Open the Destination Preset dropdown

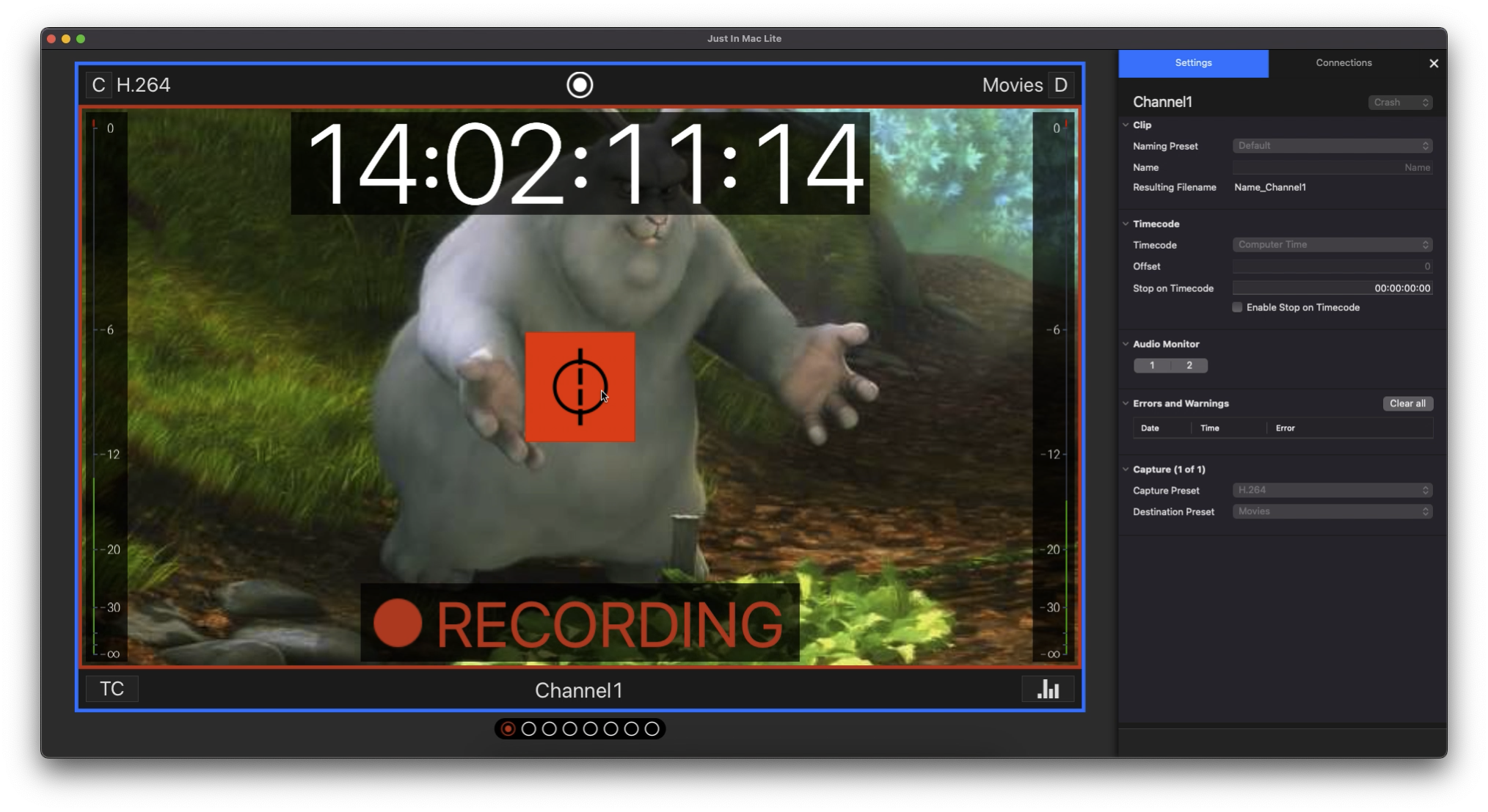coord(1332,511)
